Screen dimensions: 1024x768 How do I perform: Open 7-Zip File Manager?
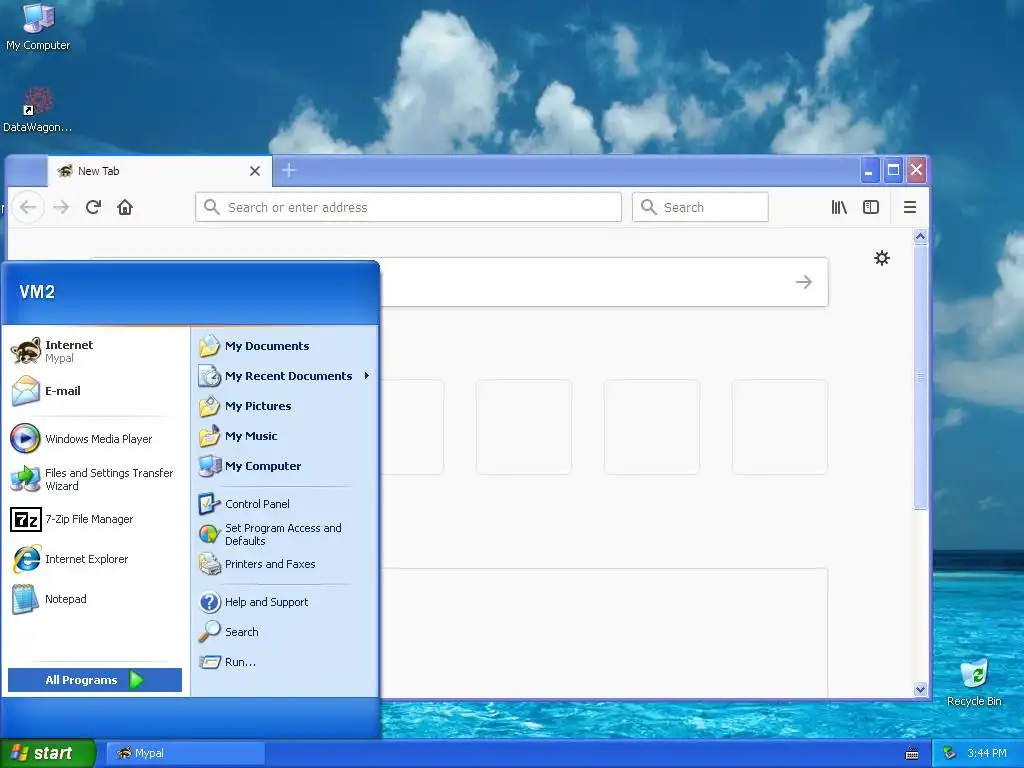(x=95, y=519)
